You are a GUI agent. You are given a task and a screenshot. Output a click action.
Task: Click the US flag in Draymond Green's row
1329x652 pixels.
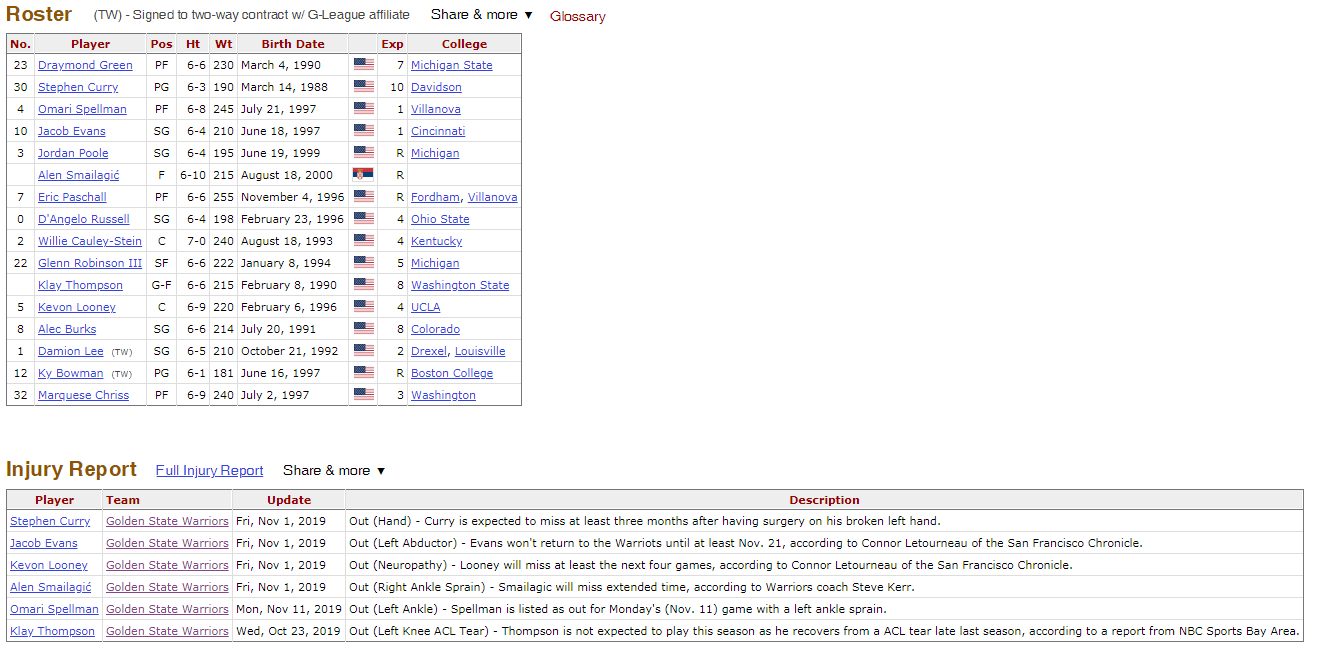point(363,65)
